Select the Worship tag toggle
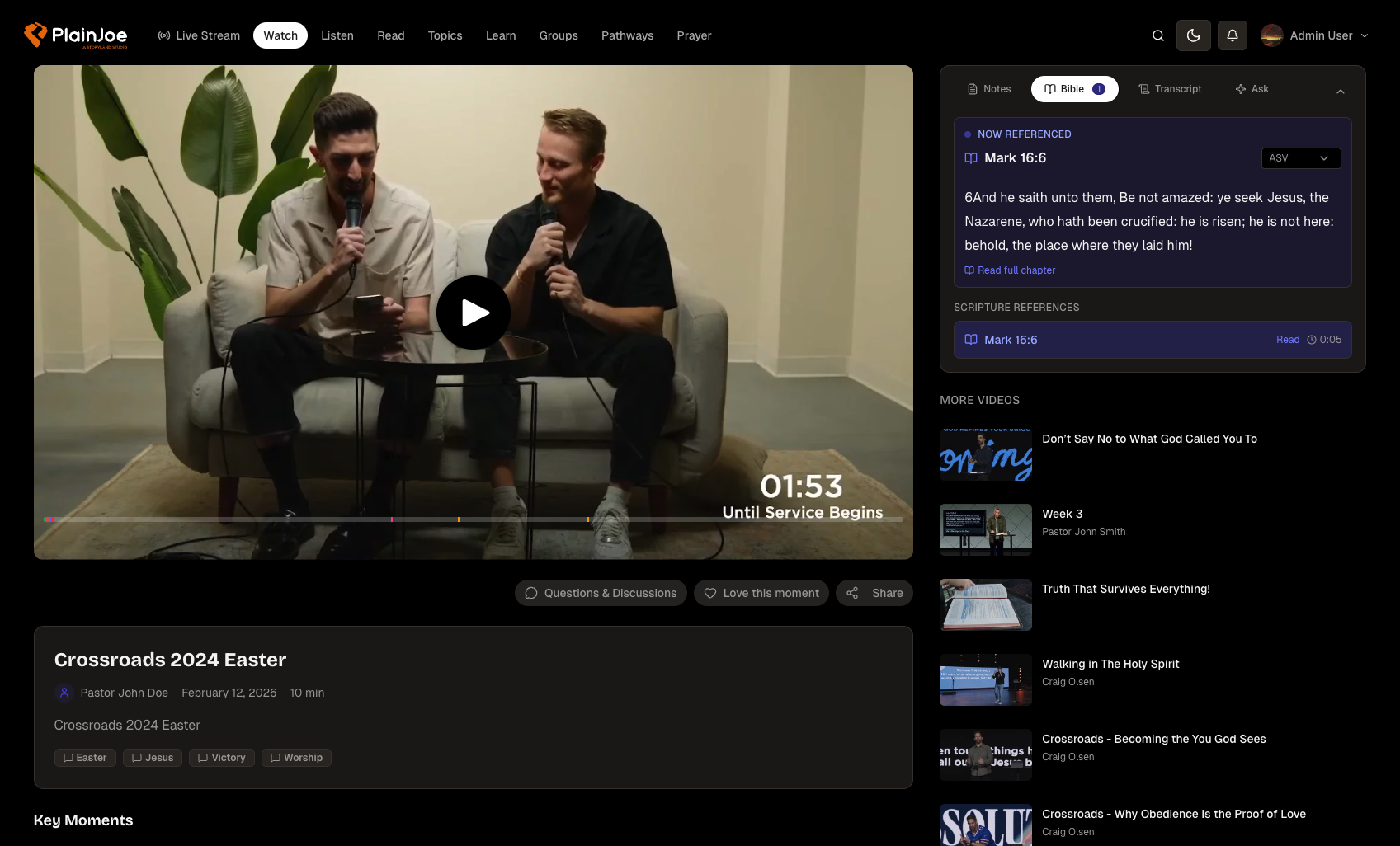This screenshot has height=846, width=1400. click(295, 758)
